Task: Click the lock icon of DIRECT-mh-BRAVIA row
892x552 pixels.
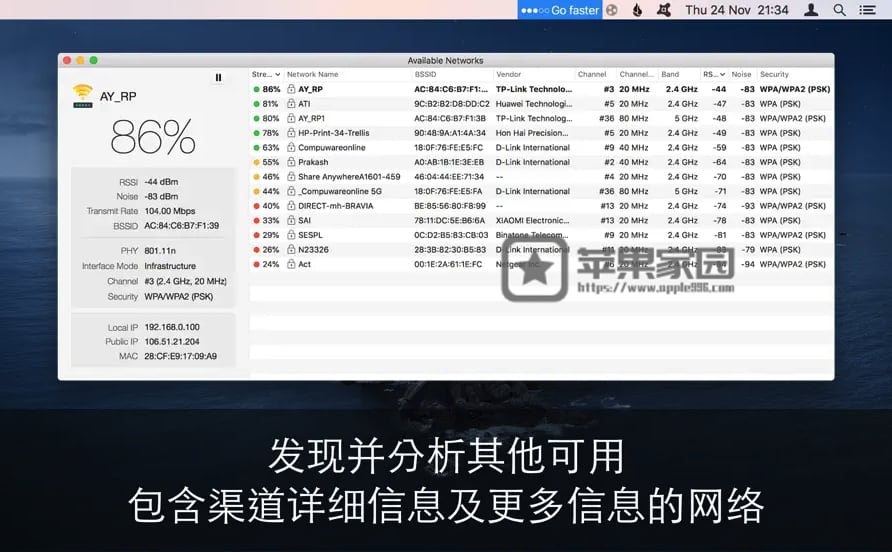Action: (291, 206)
